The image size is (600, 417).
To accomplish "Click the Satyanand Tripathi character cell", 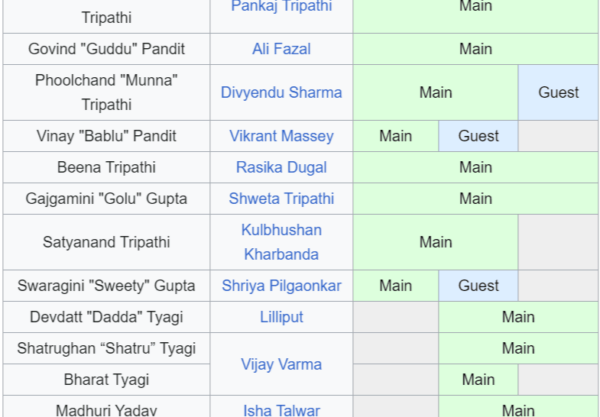I will (106, 242).
